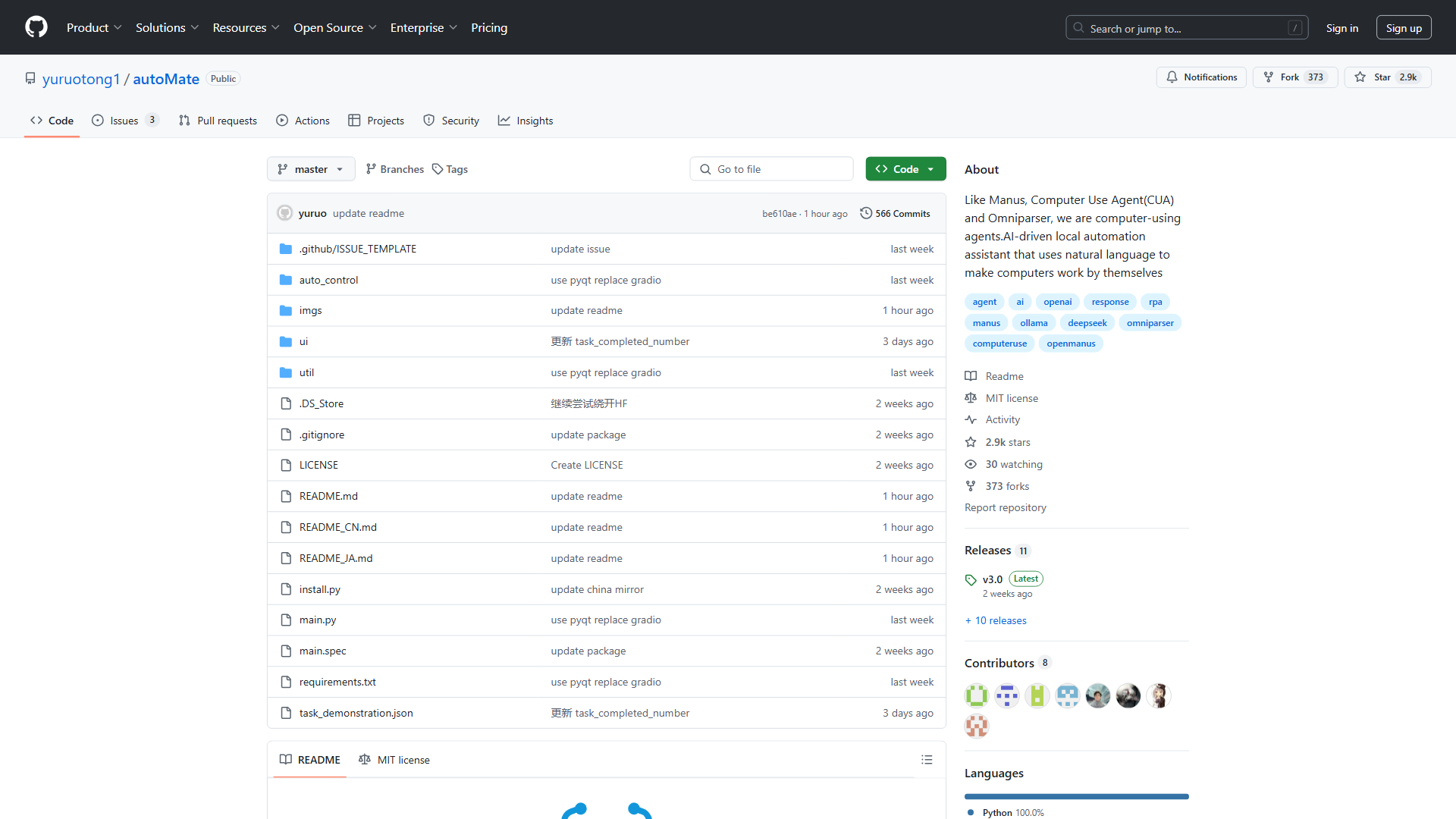Expand the Enterprise menu
Image resolution: width=1456 pixels, height=819 pixels.
(423, 27)
